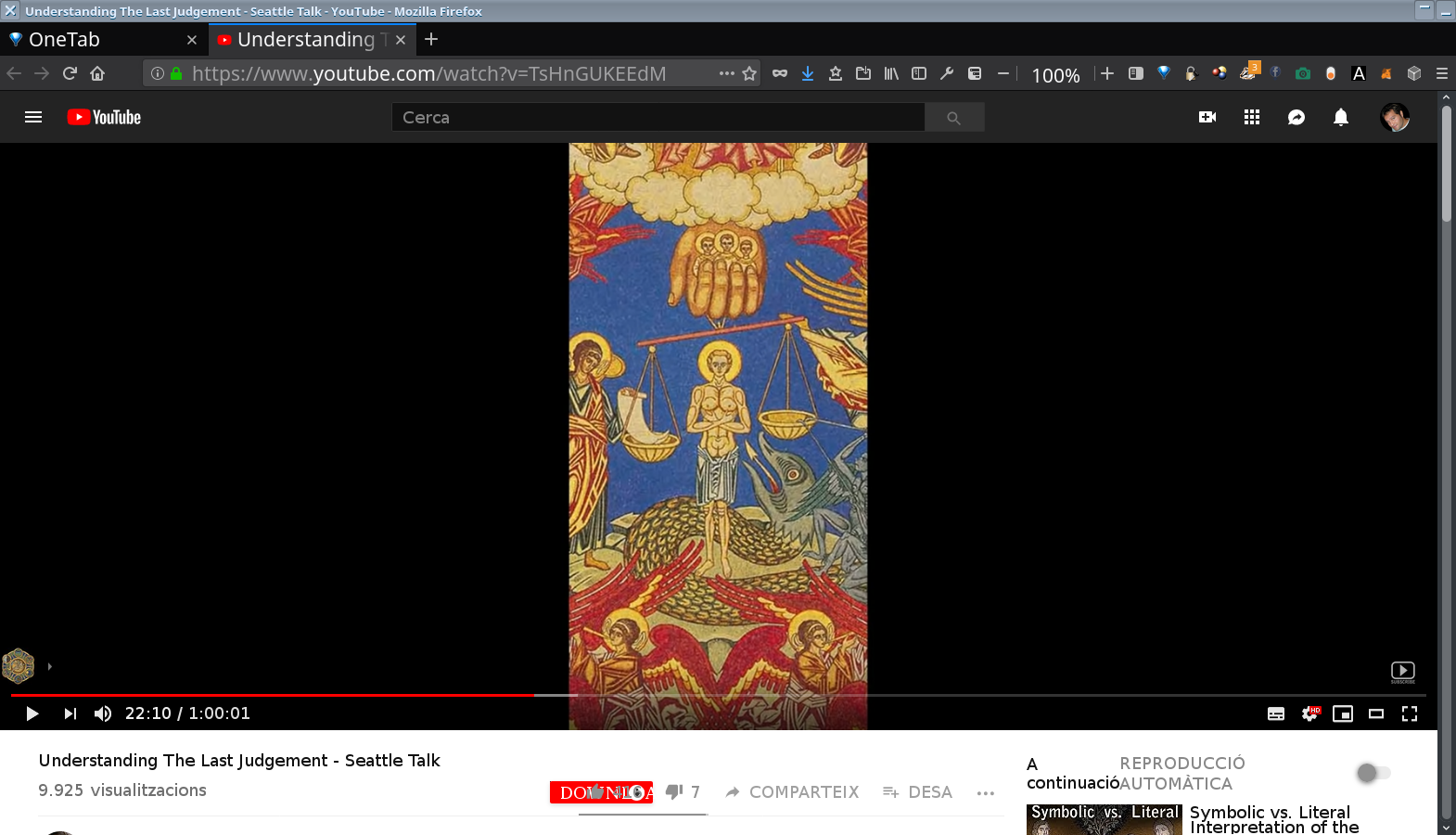The image size is (1456, 835).
Task: Close the Understanding YouTube tab
Action: (401, 40)
